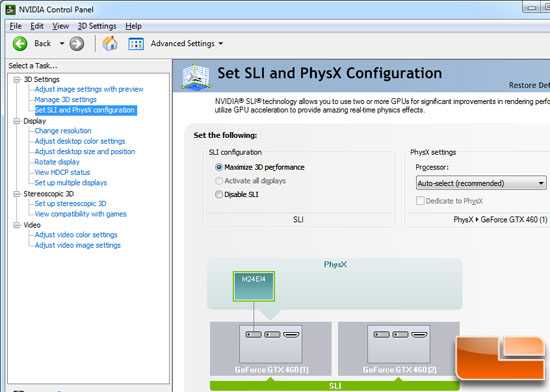Viewport: 550px width, 392px height.
Task: Click the green SLI bridge bar
Action: coord(335,386)
